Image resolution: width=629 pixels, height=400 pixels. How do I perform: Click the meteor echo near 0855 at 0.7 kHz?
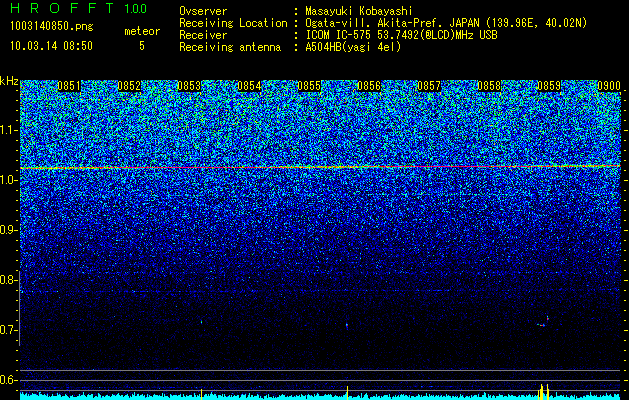tap(347, 326)
